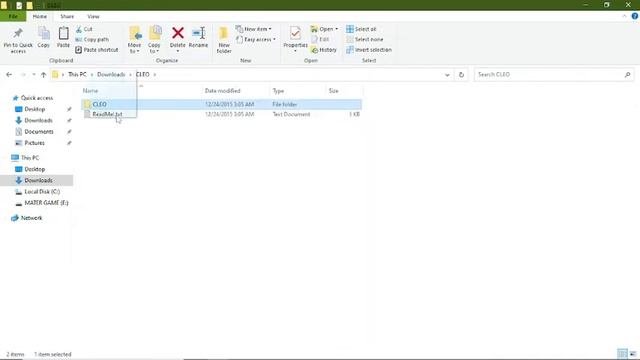Open the Copy to menu
This screenshot has height=360, width=640.
154,40
